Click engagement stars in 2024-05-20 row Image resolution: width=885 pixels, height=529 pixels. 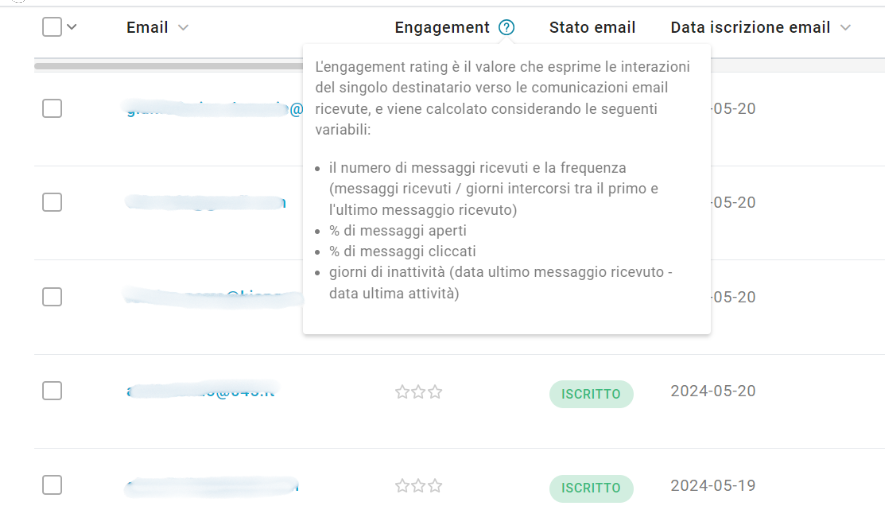pos(418,392)
